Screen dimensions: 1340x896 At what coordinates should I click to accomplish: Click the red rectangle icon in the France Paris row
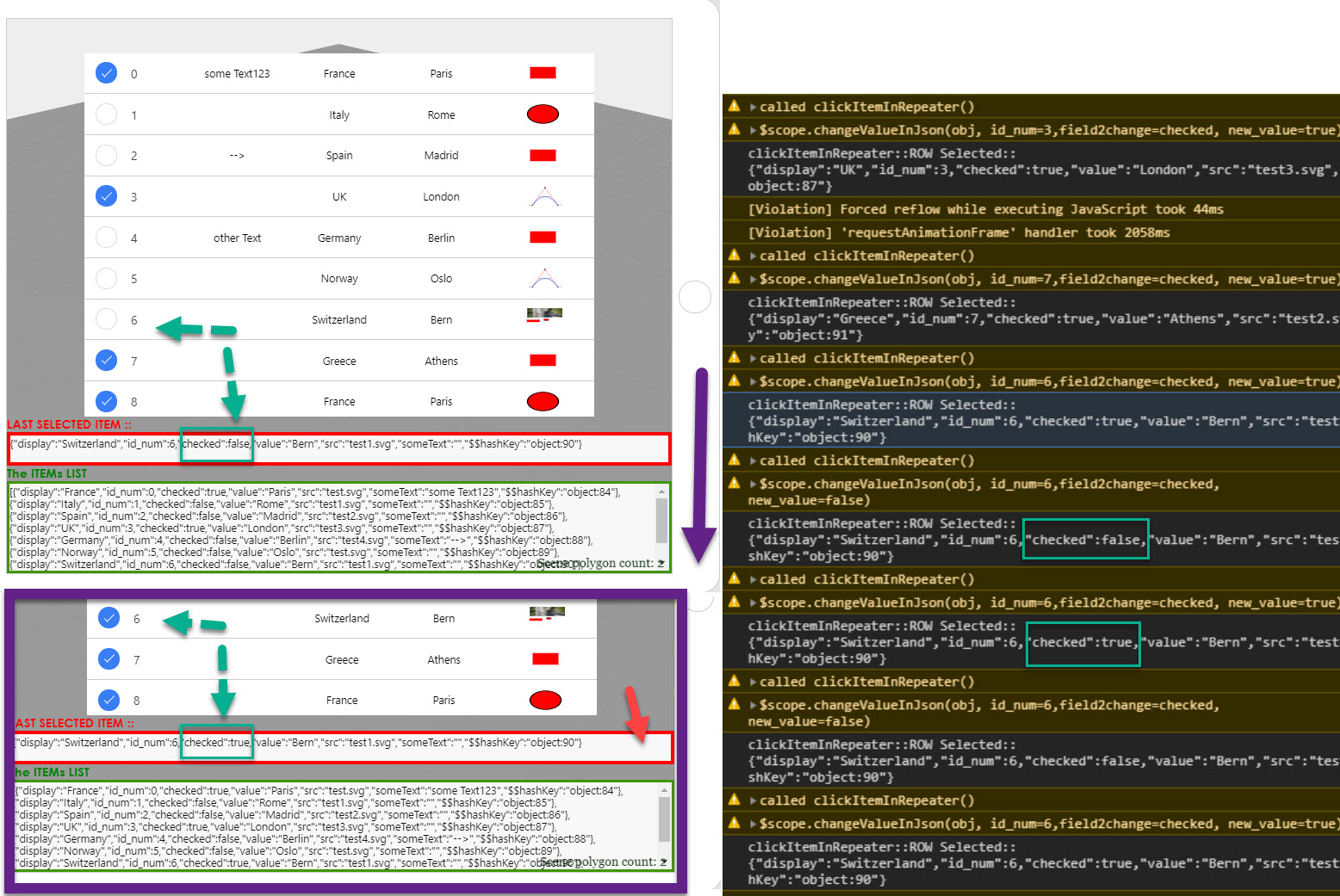point(543,72)
